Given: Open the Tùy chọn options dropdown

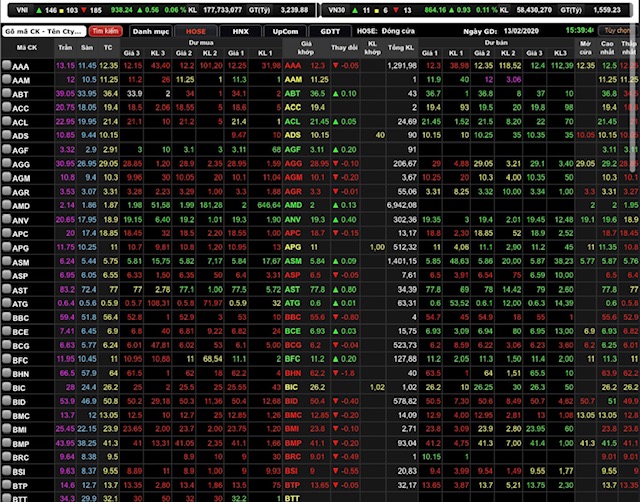Looking at the screenshot, I should (x=619, y=31).
